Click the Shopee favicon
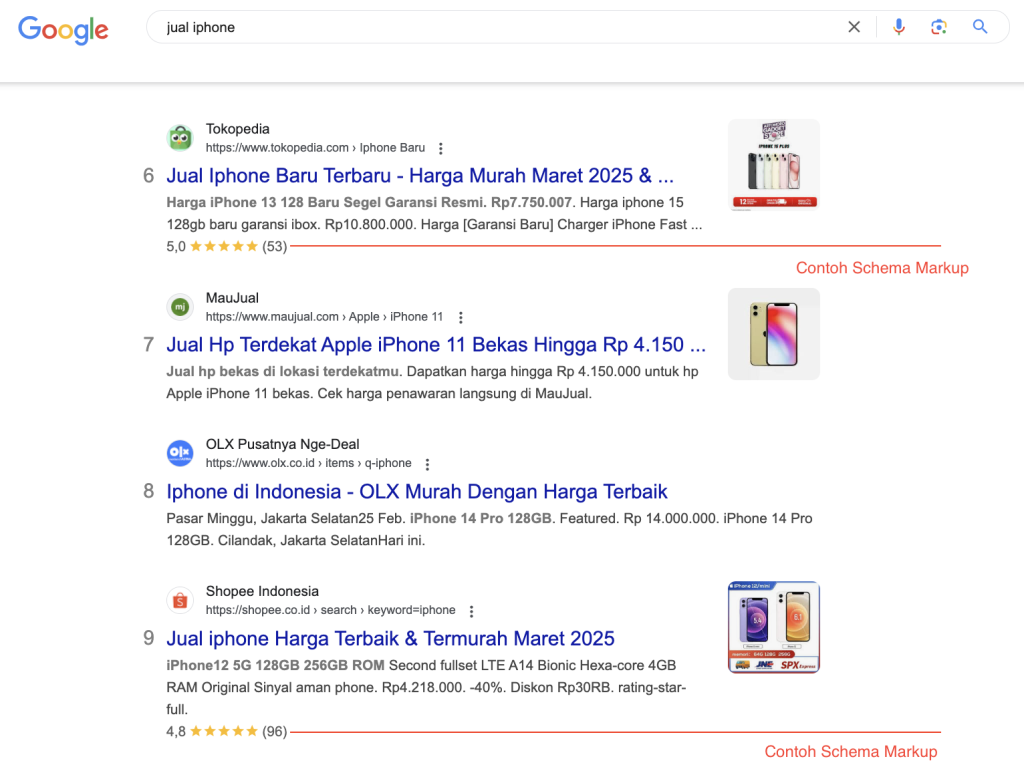Image resolution: width=1024 pixels, height=775 pixels. click(x=180, y=600)
